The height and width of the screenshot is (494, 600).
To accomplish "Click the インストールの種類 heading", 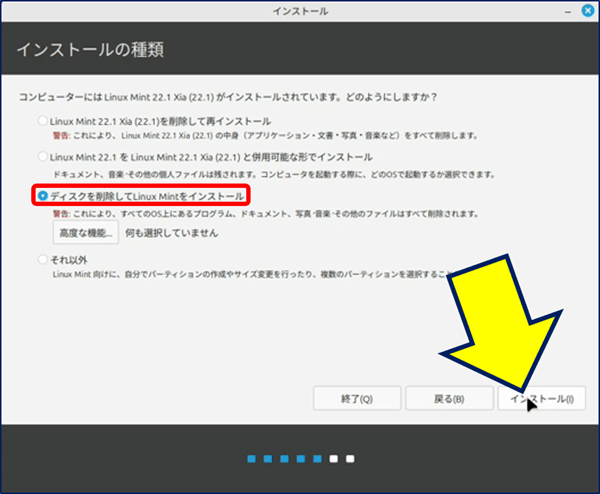I will pos(90,50).
